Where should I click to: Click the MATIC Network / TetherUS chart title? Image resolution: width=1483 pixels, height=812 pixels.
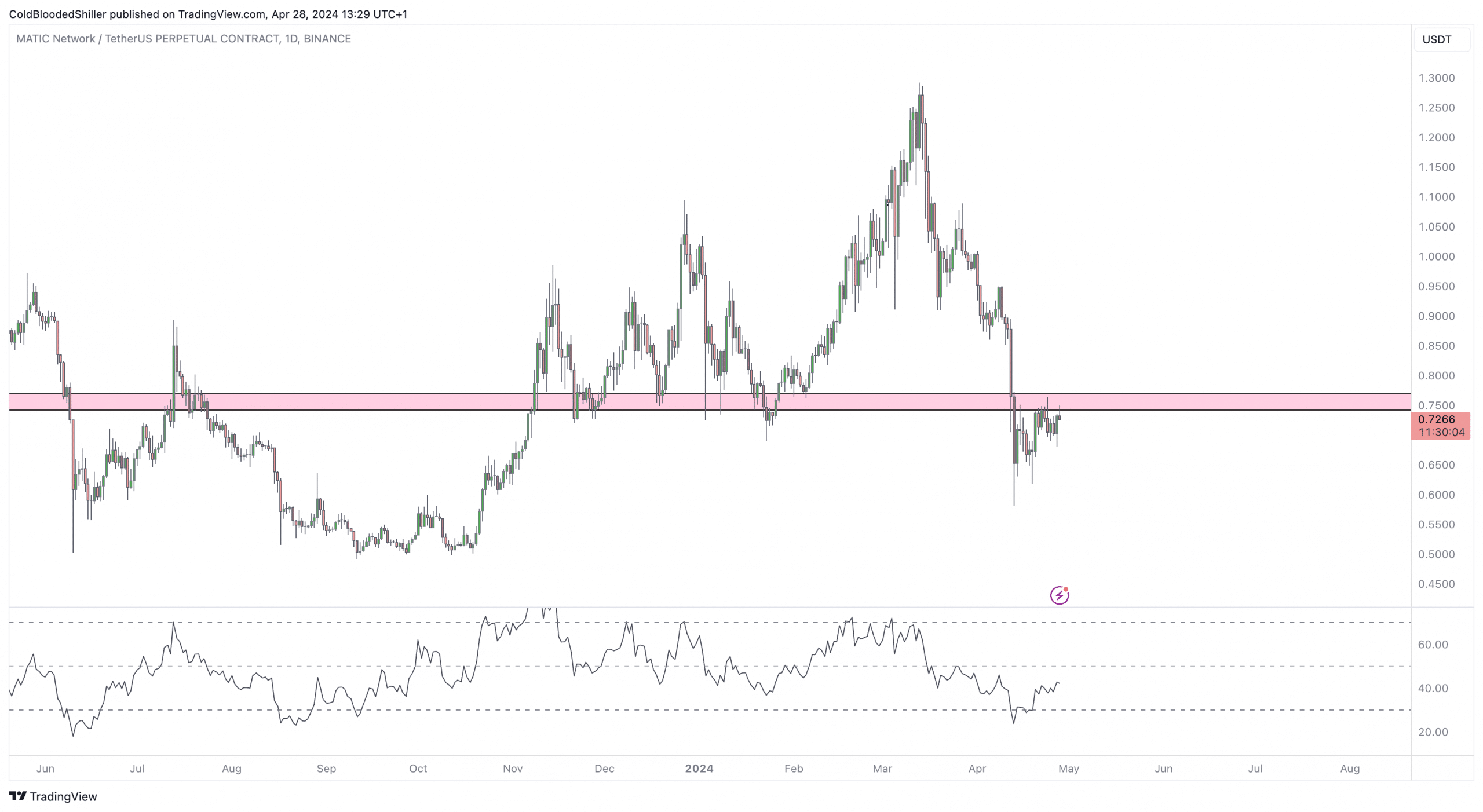point(184,39)
